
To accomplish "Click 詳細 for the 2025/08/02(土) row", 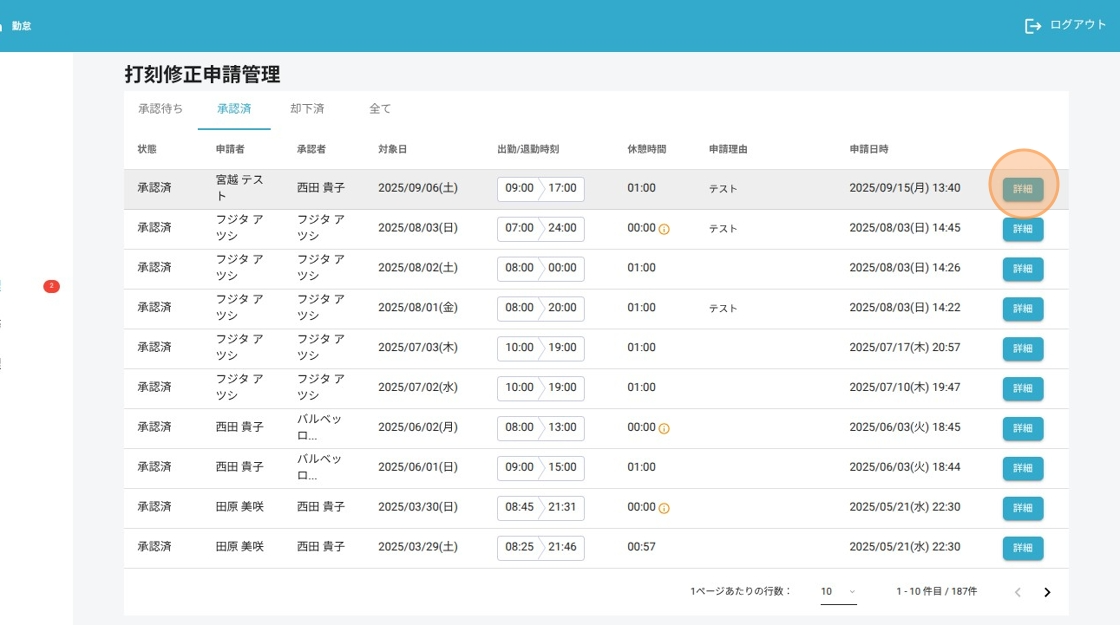I will pyautogui.click(x=1023, y=269).
